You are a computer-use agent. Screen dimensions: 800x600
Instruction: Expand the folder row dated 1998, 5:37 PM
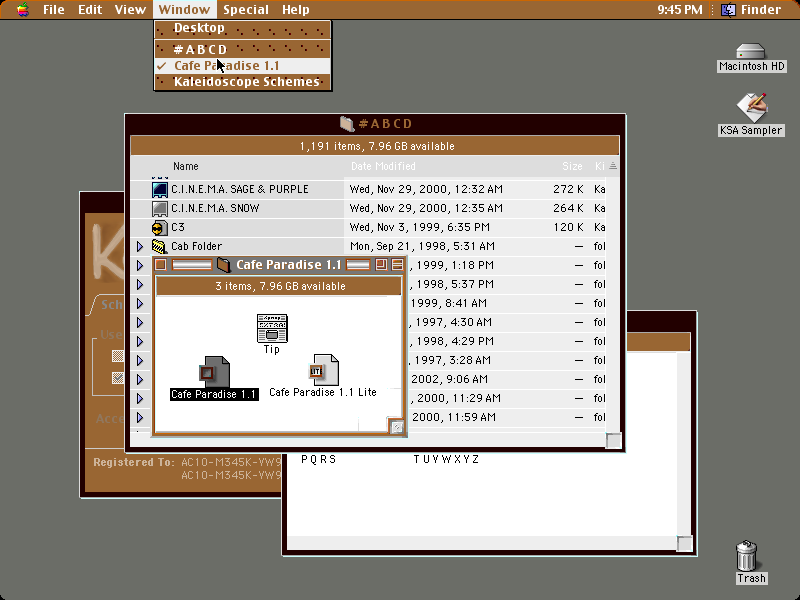(140, 284)
